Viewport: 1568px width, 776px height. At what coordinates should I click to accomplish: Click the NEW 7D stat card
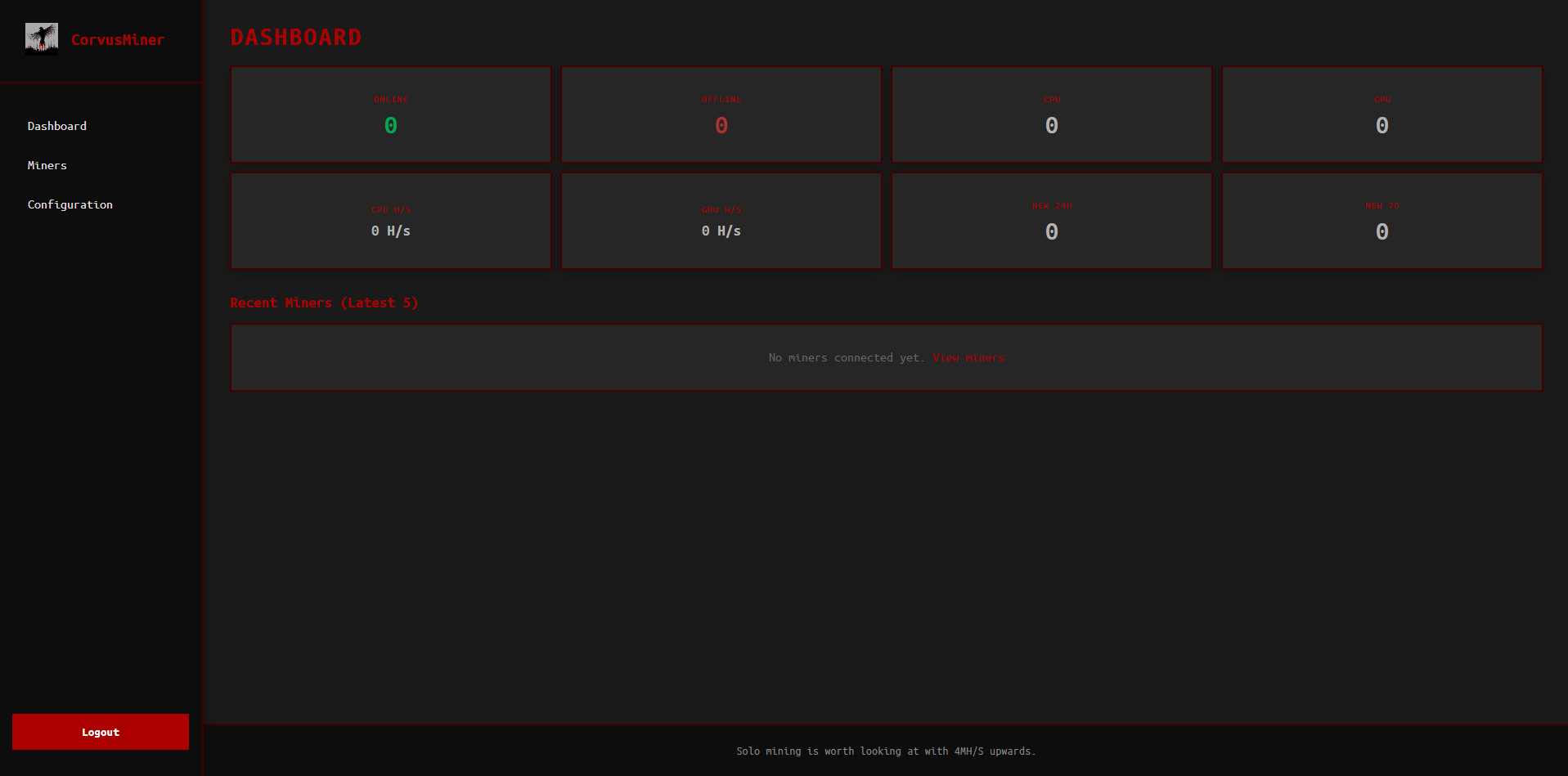[x=1382, y=221]
